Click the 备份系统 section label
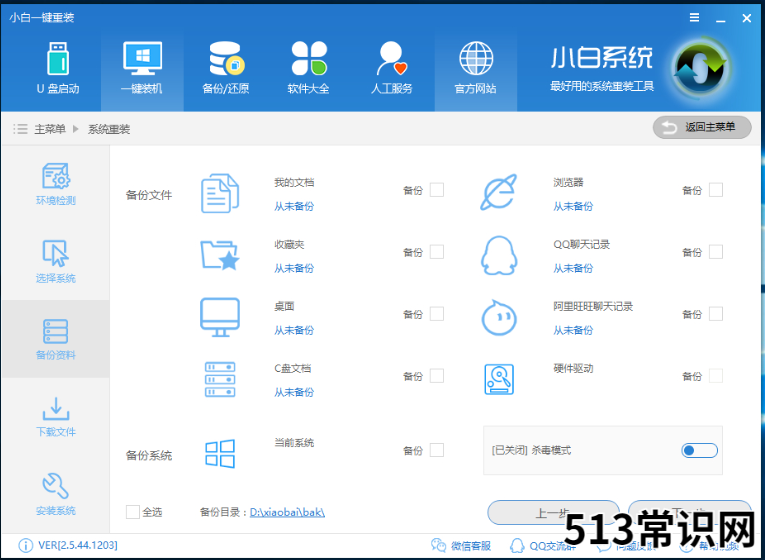This screenshot has width=765, height=560. 149,456
